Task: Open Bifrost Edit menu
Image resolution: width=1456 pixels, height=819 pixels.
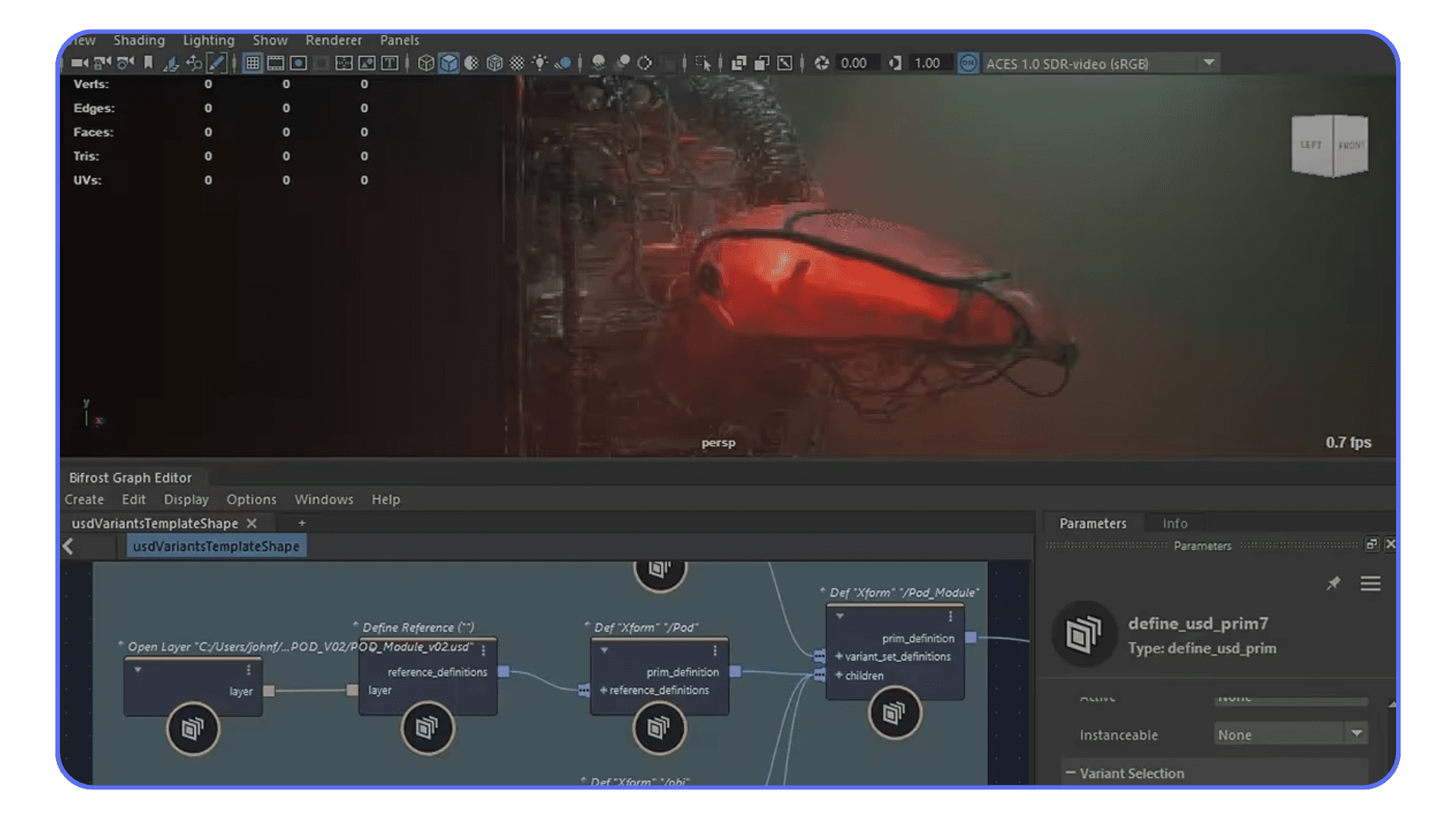Action: pyautogui.click(x=133, y=500)
